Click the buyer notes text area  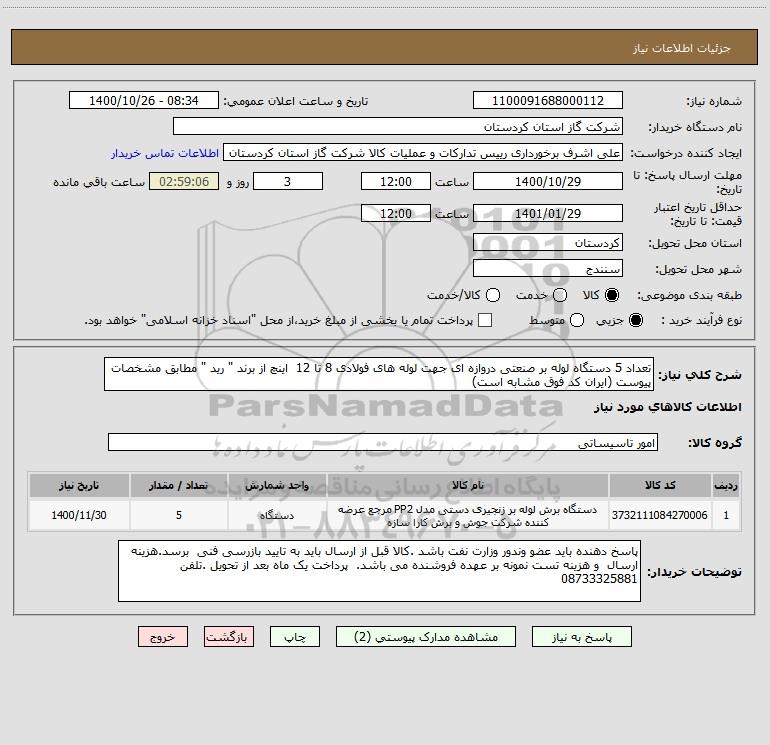tap(379, 571)
